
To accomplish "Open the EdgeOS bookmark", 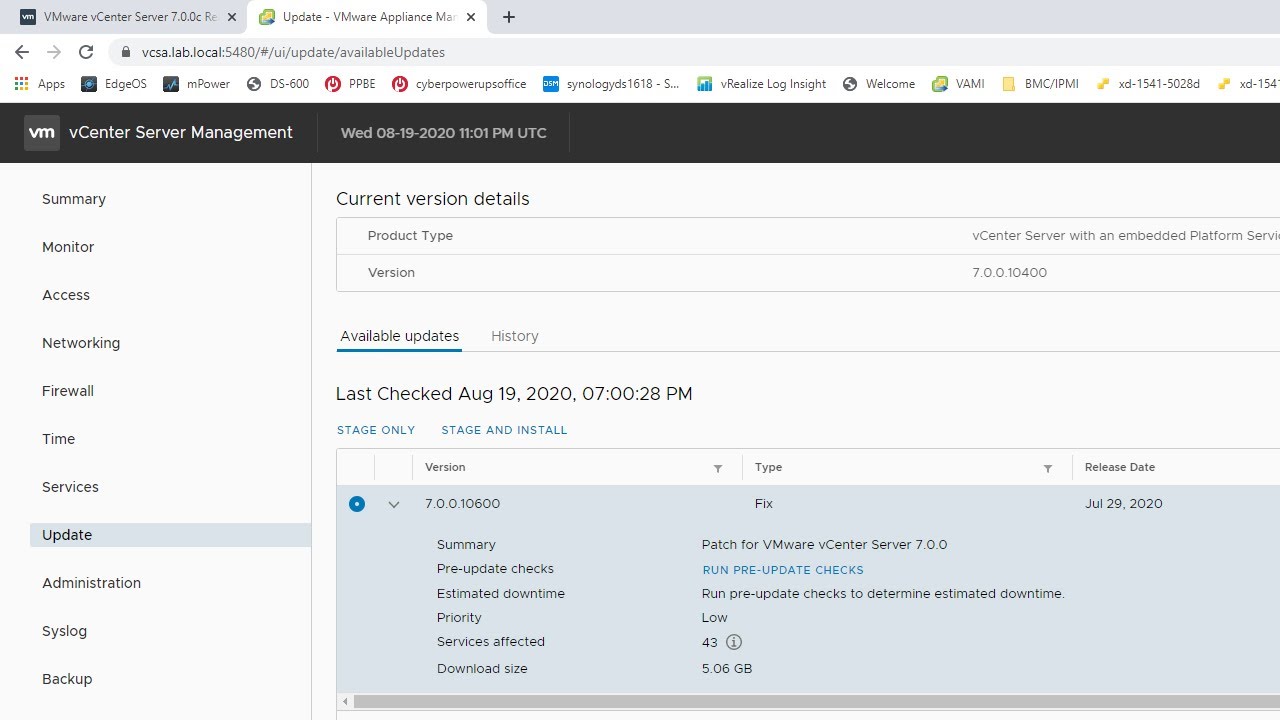I will point(114,84).
